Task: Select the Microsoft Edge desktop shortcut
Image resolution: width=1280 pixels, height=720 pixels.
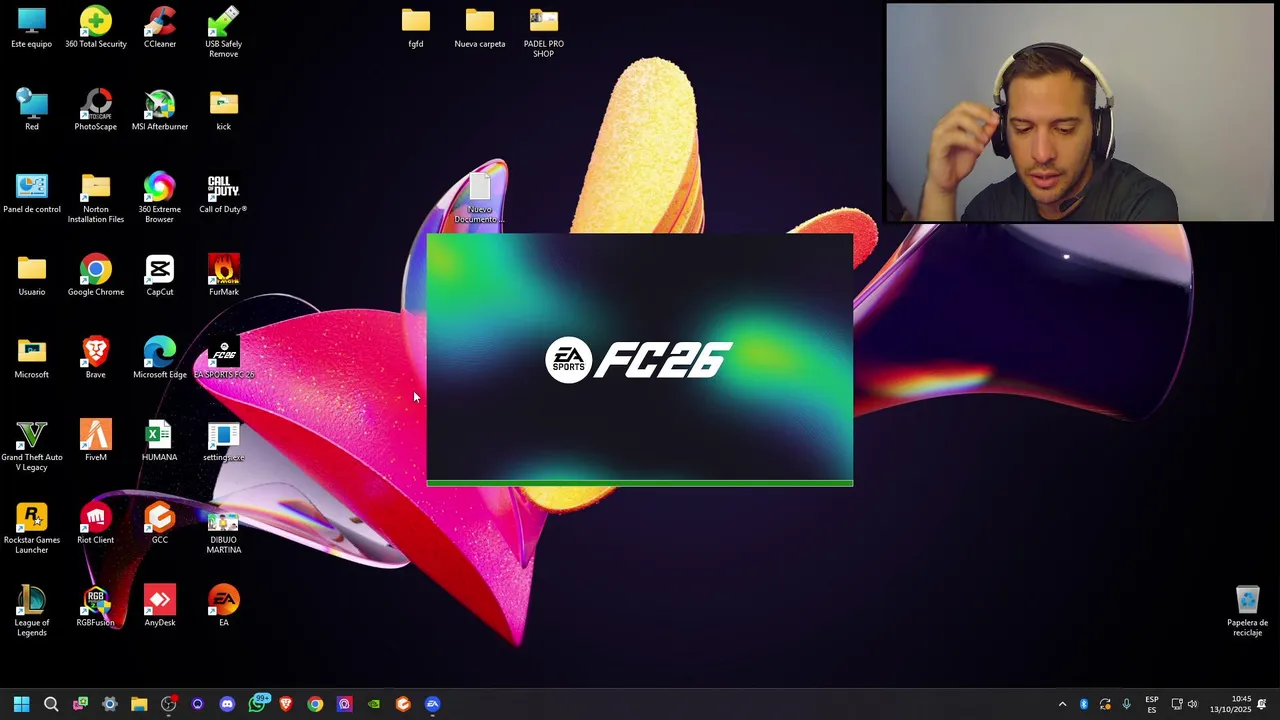Action: (x=160, y=359)
